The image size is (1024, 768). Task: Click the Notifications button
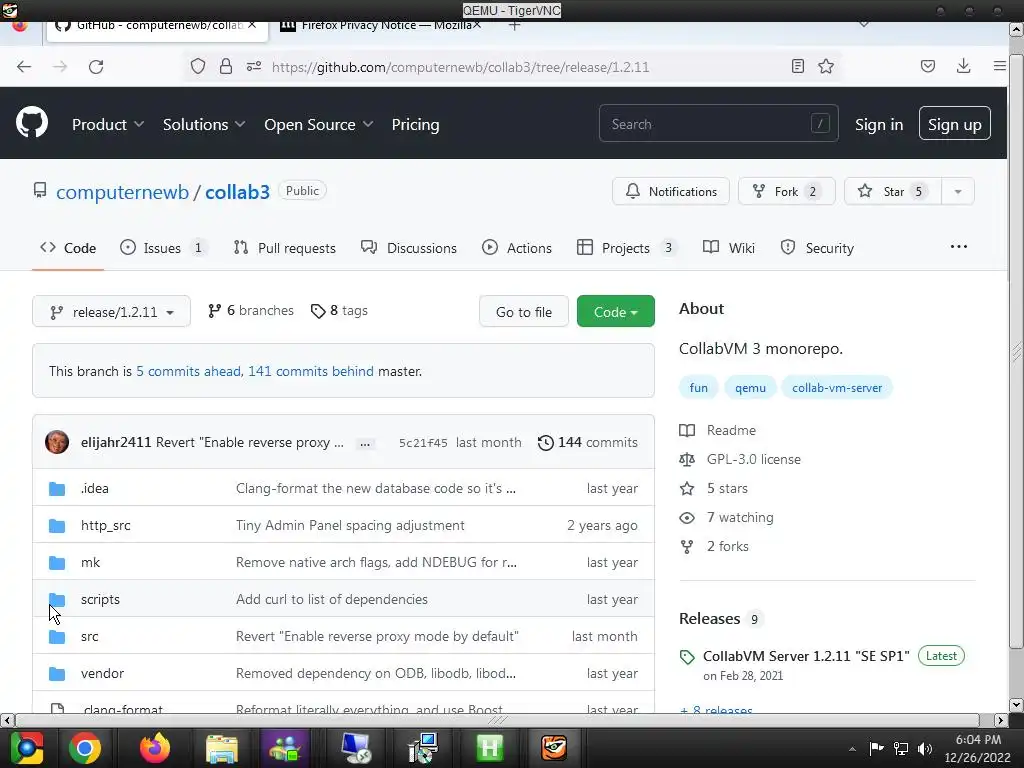[671, 191]
